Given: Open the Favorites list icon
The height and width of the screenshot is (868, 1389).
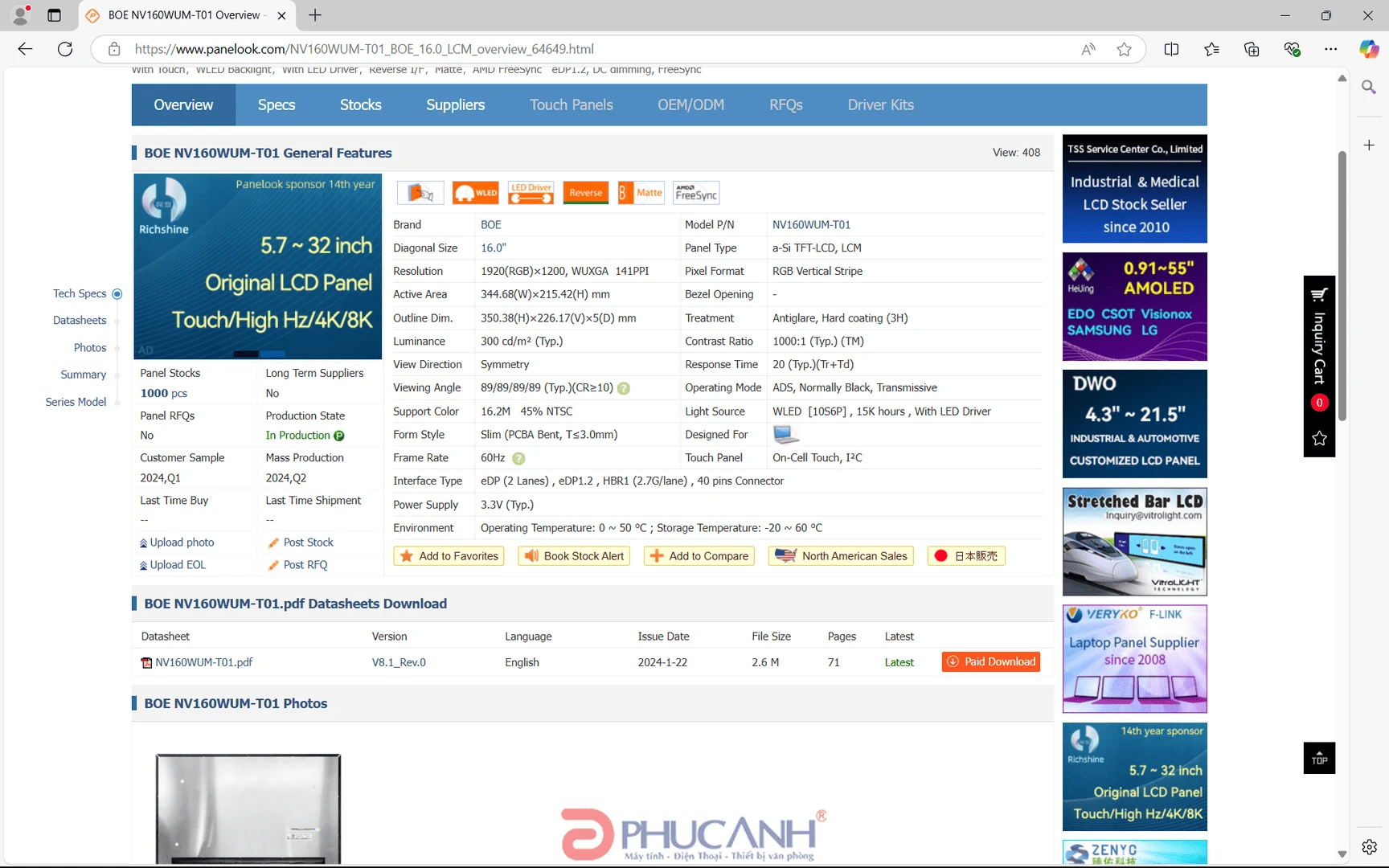Looking at the screenshot, I should [x=1211, y=49].
